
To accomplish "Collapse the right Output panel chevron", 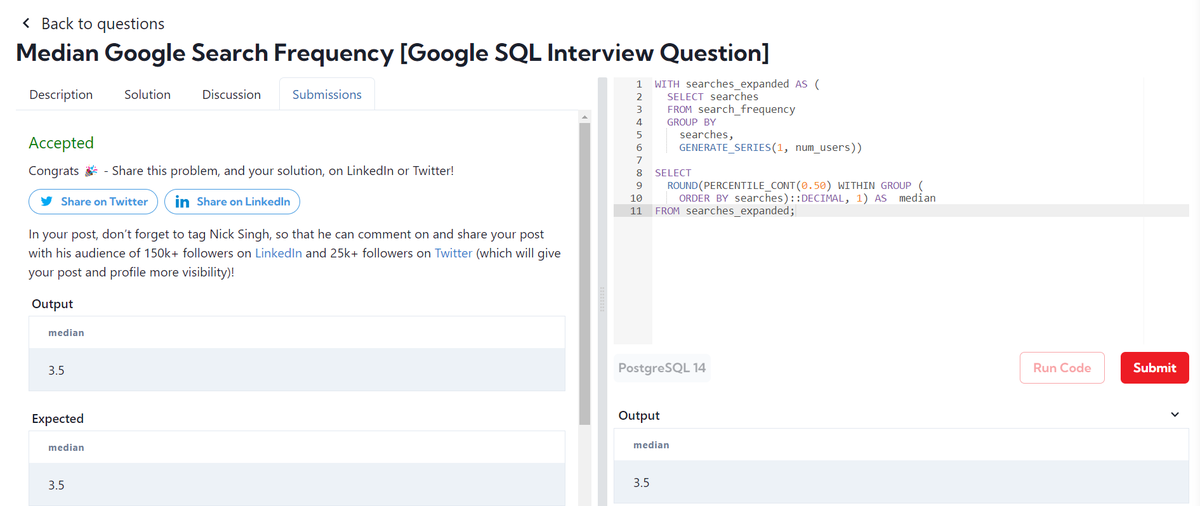I will coord(1175,415).
